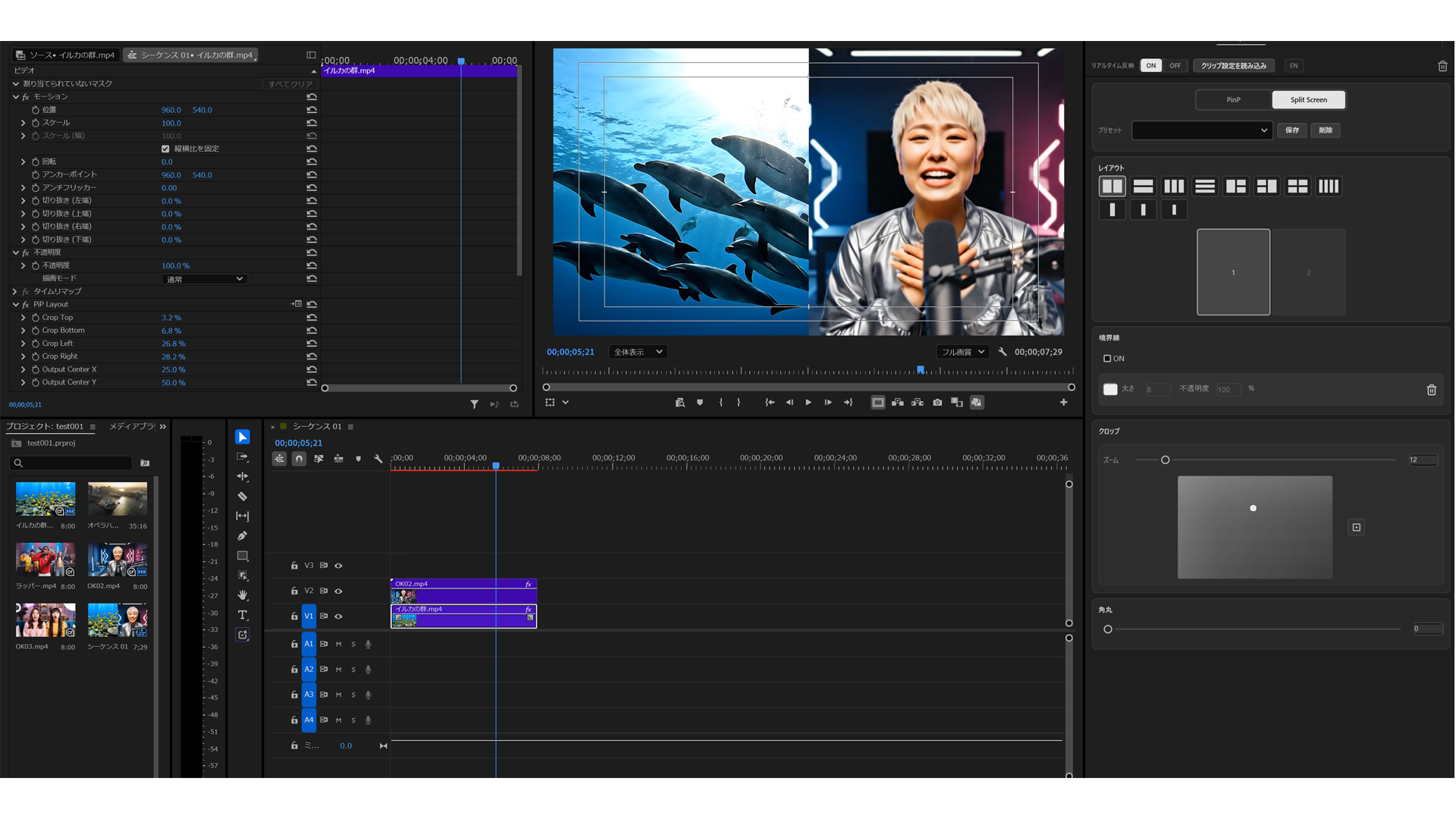Open the 全体表示 zoom dropdown
1456x819 pixels.
click(x=638, y=352)
